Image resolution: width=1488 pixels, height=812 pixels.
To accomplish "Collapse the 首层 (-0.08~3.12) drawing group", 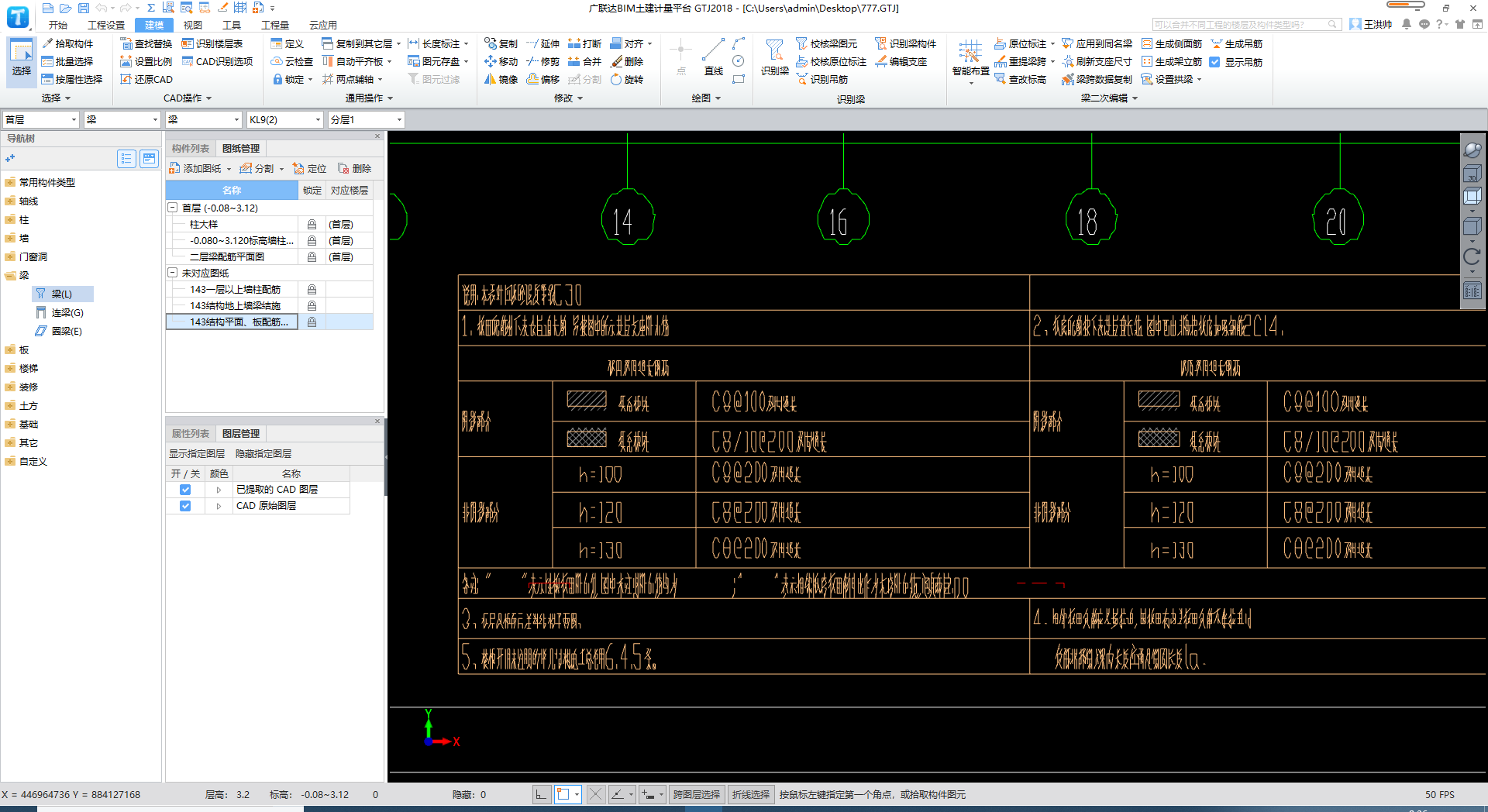I will click(x=173, y=208).
